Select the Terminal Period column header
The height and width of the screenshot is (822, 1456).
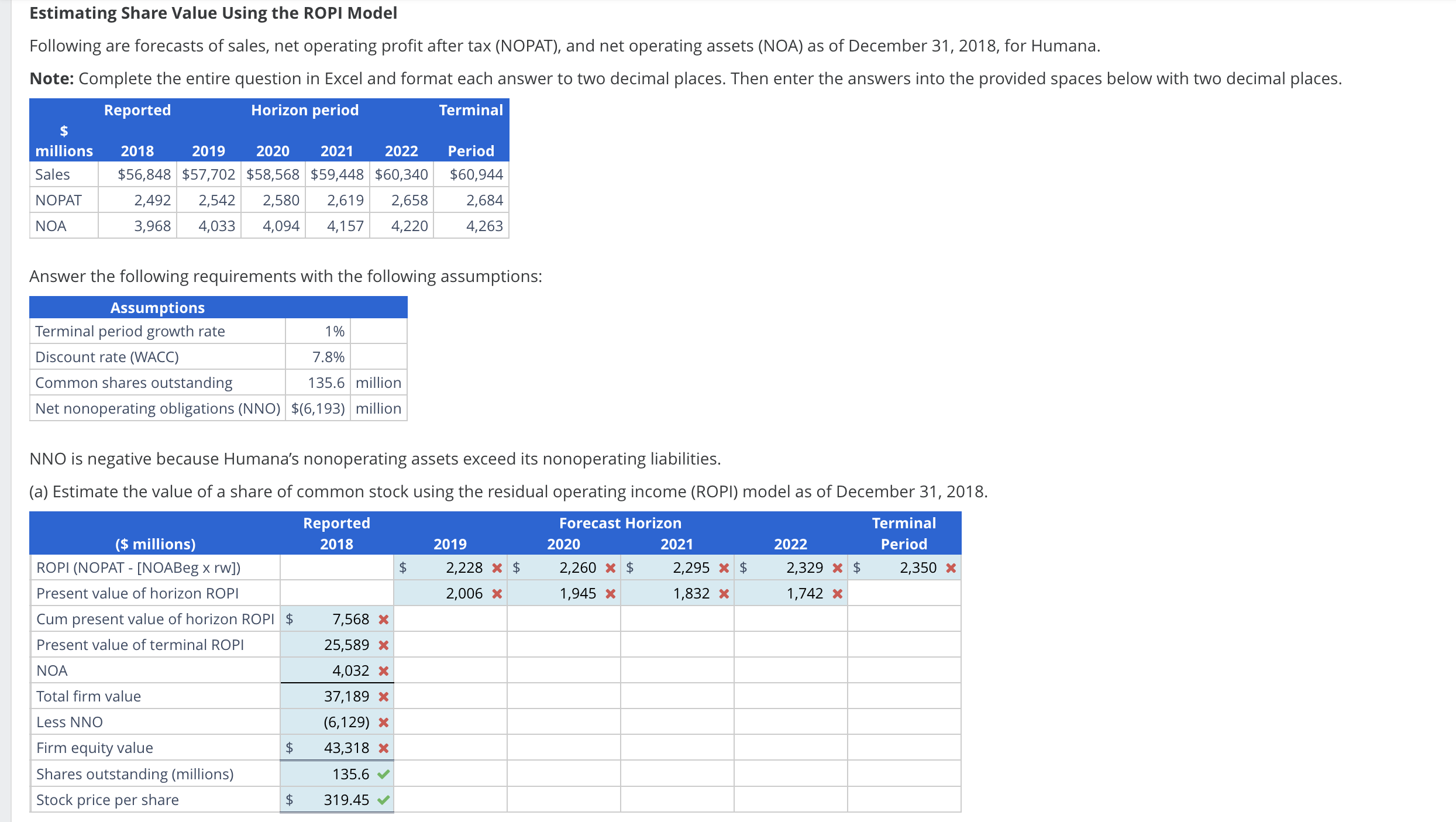click(x=904, y=533)
